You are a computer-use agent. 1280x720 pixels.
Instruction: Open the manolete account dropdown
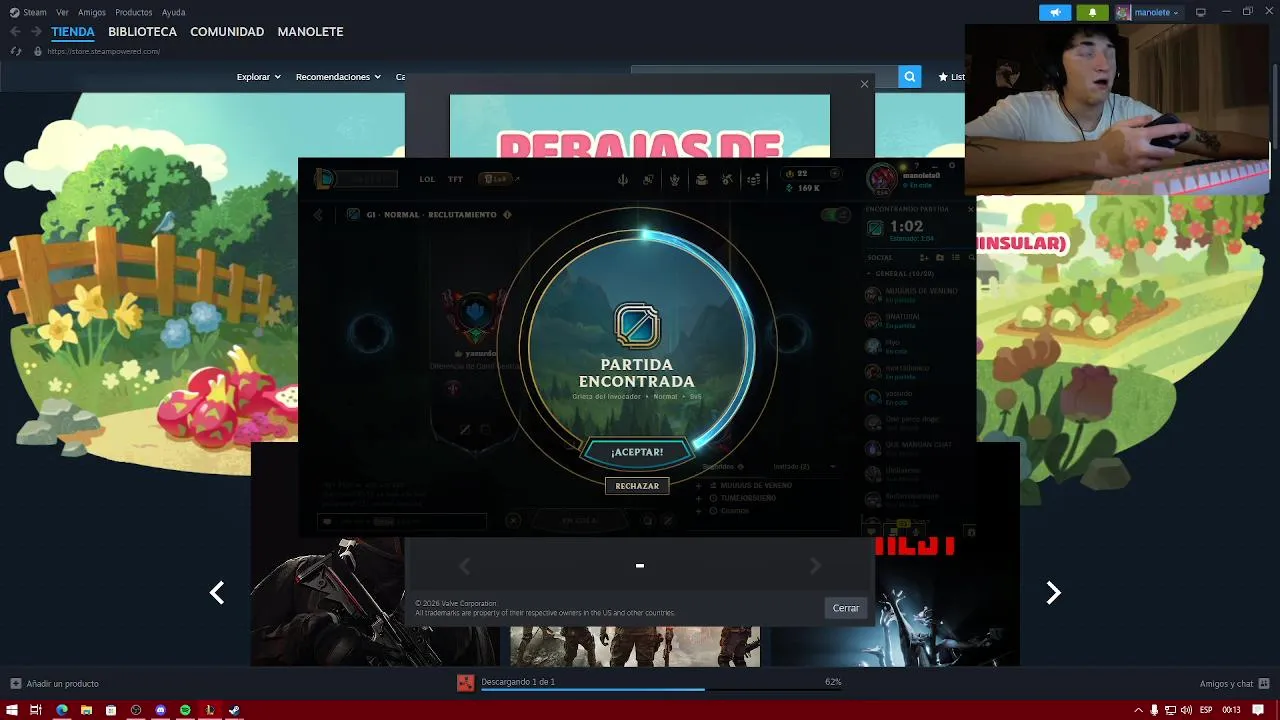point(1149,12)
